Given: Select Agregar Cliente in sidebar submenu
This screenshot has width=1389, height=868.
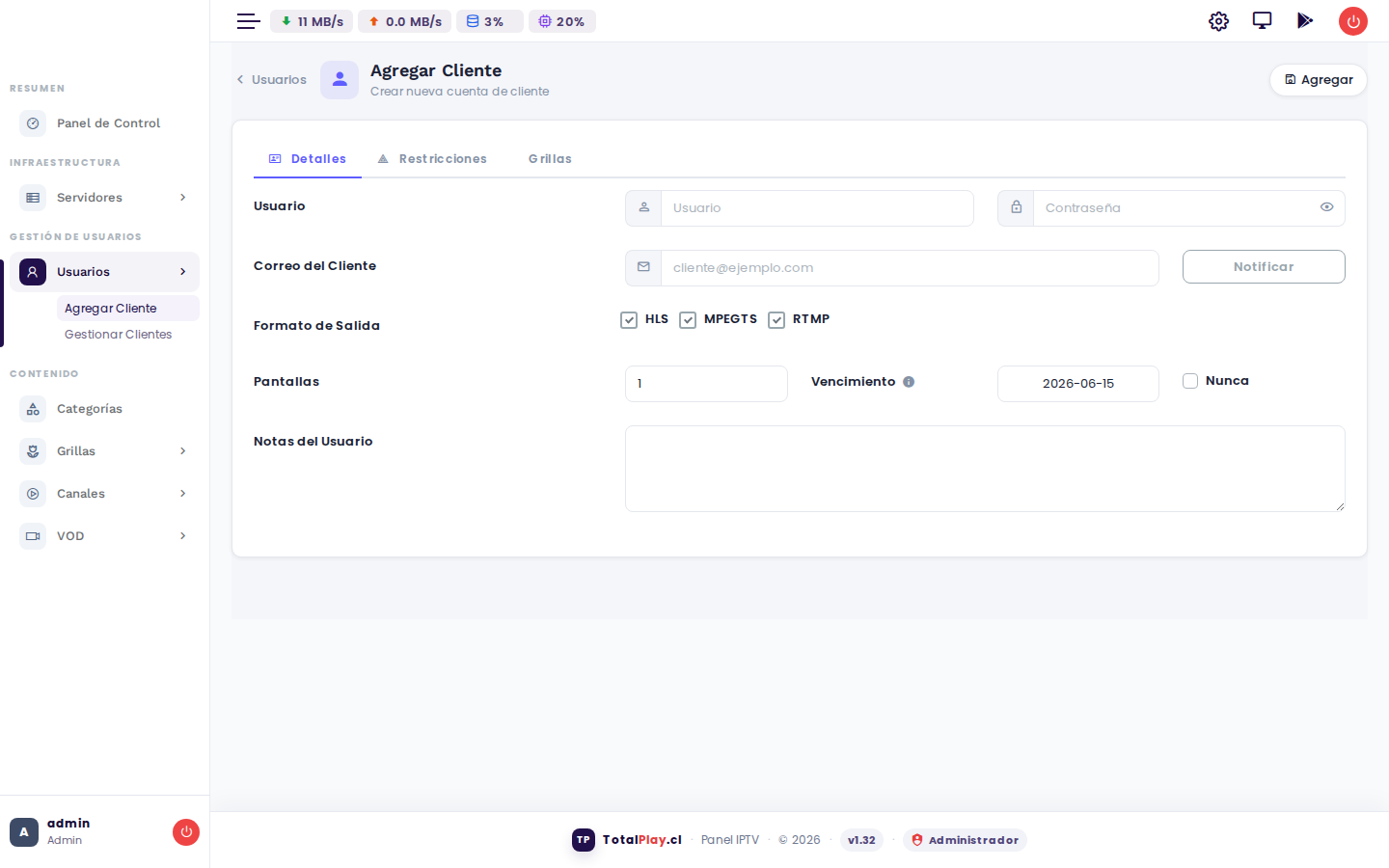Looking at the screenshot, I should click(x=127, y=309).
